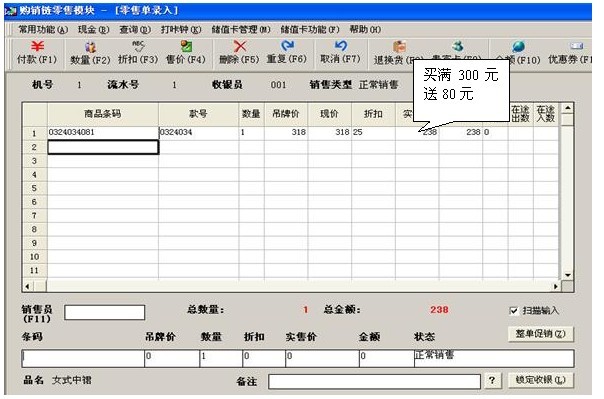Click the 整单促销 (Z) button
The height and width of the screenshot is (399, 604).
pyautogui.click(x=540, y=334)
